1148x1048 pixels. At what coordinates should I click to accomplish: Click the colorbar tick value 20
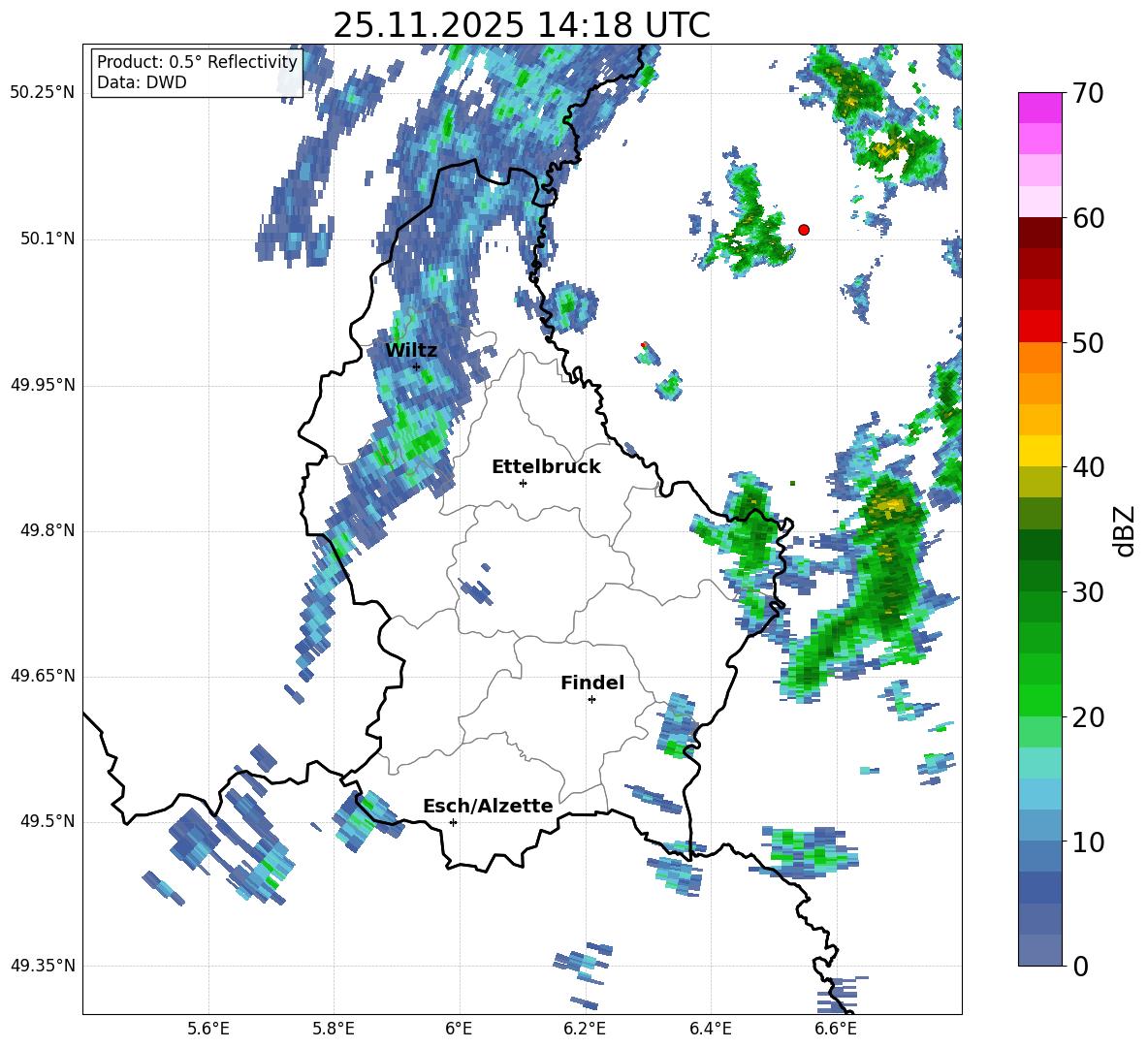[1088, 716]
